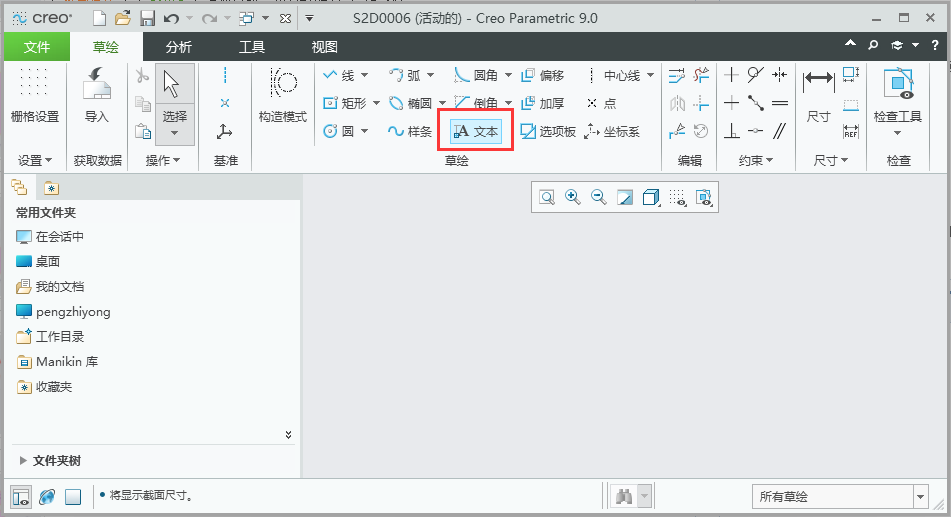This screenshot has width=951, height=517.
Task: Undo the last action
Action: (172, 18)
